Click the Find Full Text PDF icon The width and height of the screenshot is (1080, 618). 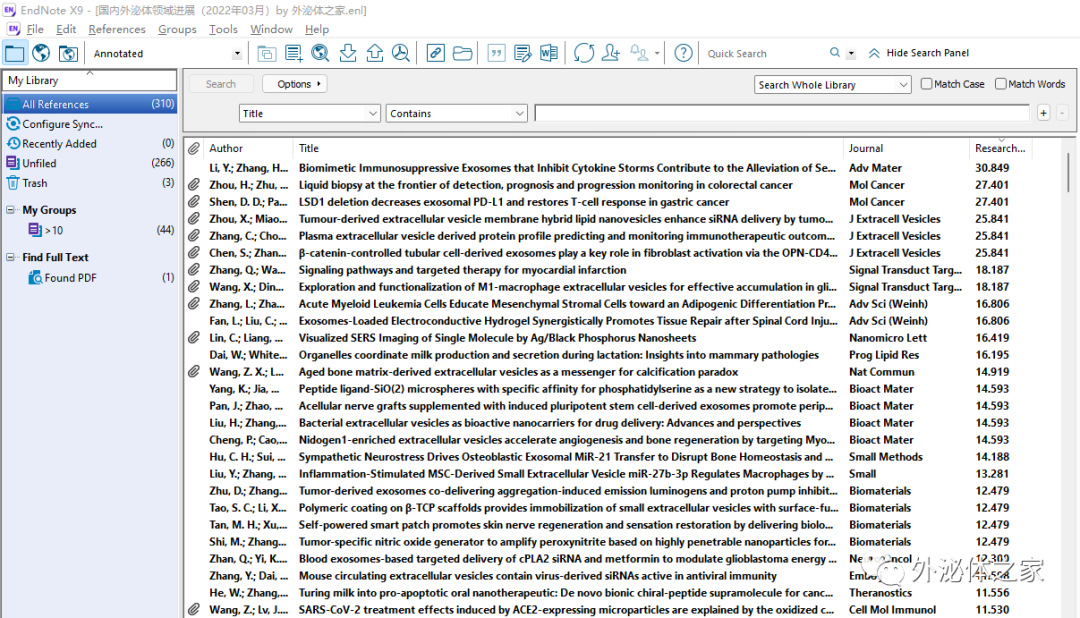click(401, 53)
